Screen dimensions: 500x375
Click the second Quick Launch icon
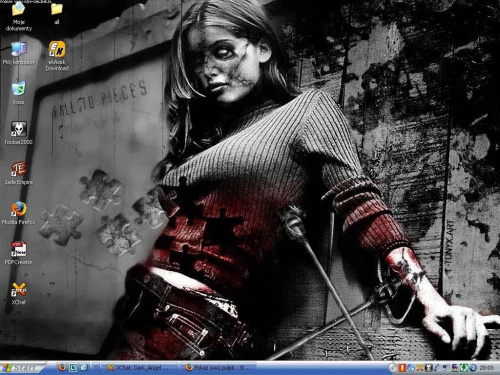(x=73, y=368)
